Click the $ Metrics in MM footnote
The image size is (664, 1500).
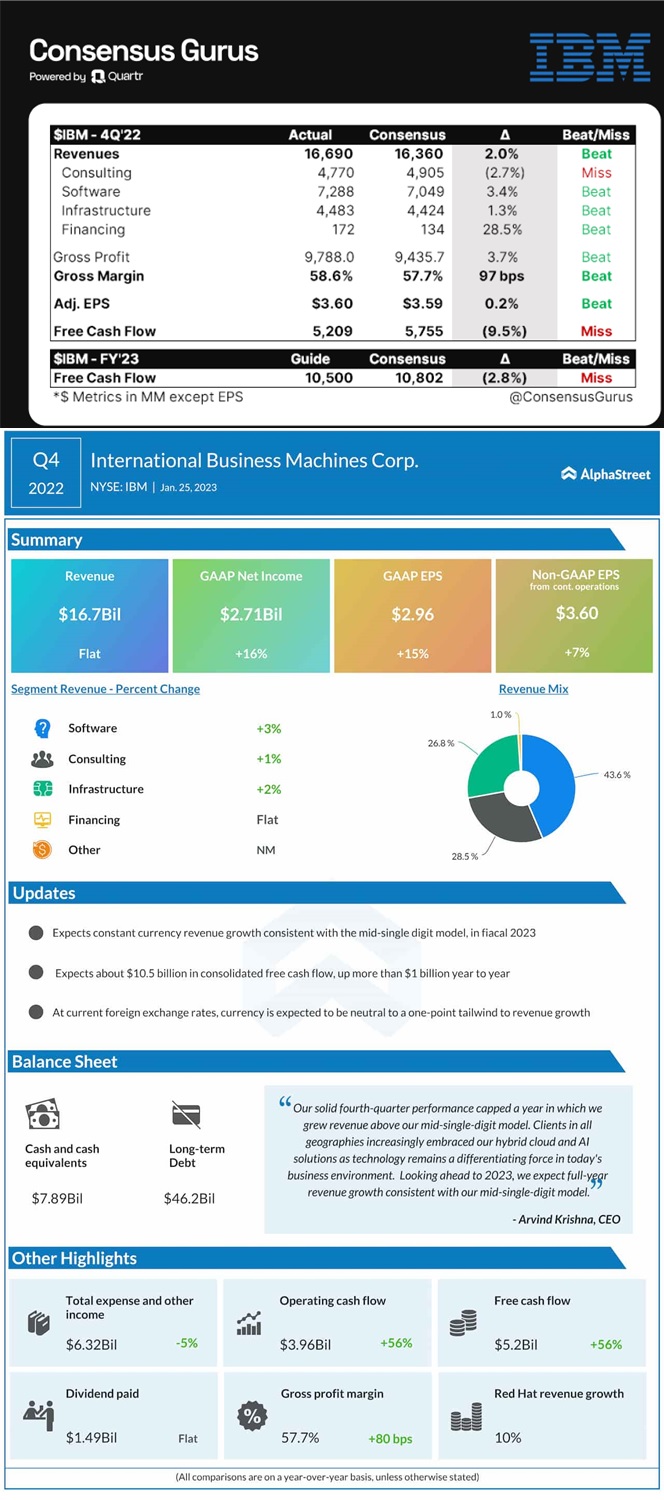[x=148, y=397]
